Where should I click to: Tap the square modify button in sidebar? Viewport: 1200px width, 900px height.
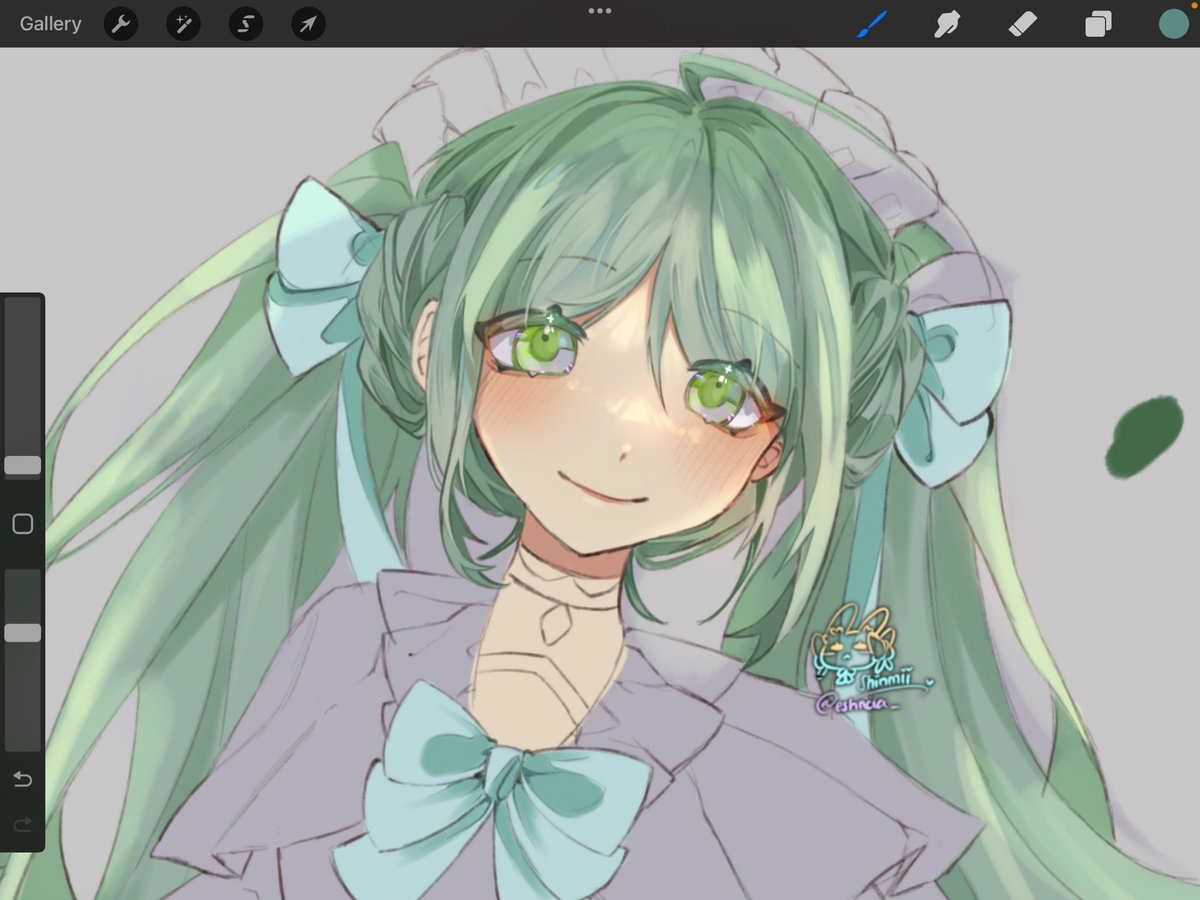coord(22,524)
